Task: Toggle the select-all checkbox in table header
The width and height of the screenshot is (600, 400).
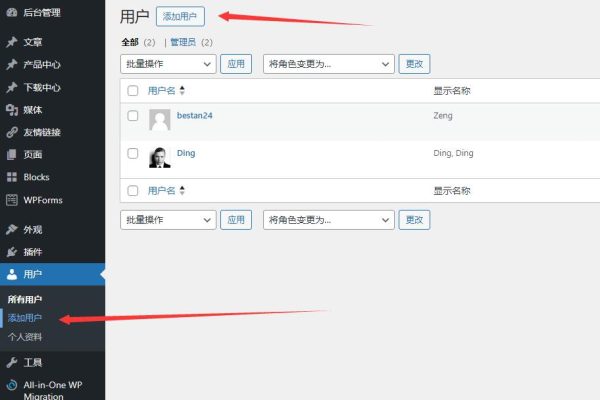Action: coord(133,91)
